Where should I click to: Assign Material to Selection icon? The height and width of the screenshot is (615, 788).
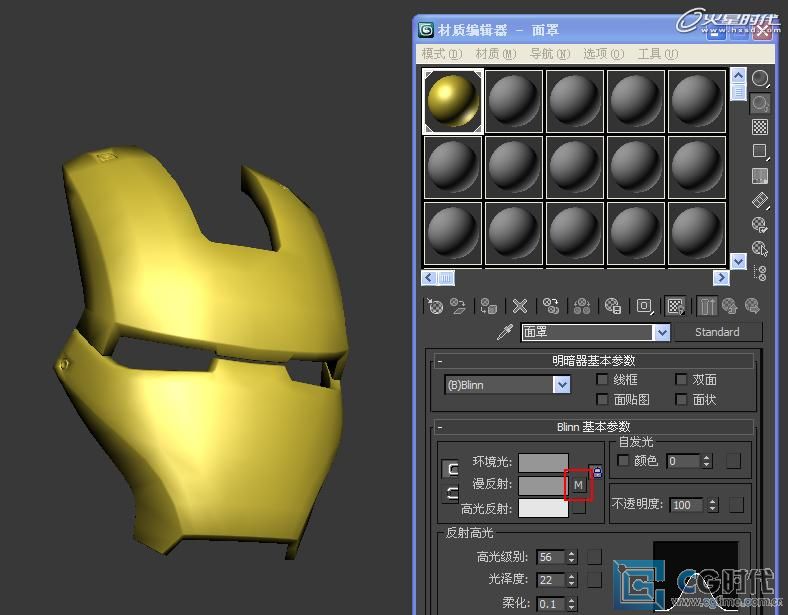click(x=488, y=306)
